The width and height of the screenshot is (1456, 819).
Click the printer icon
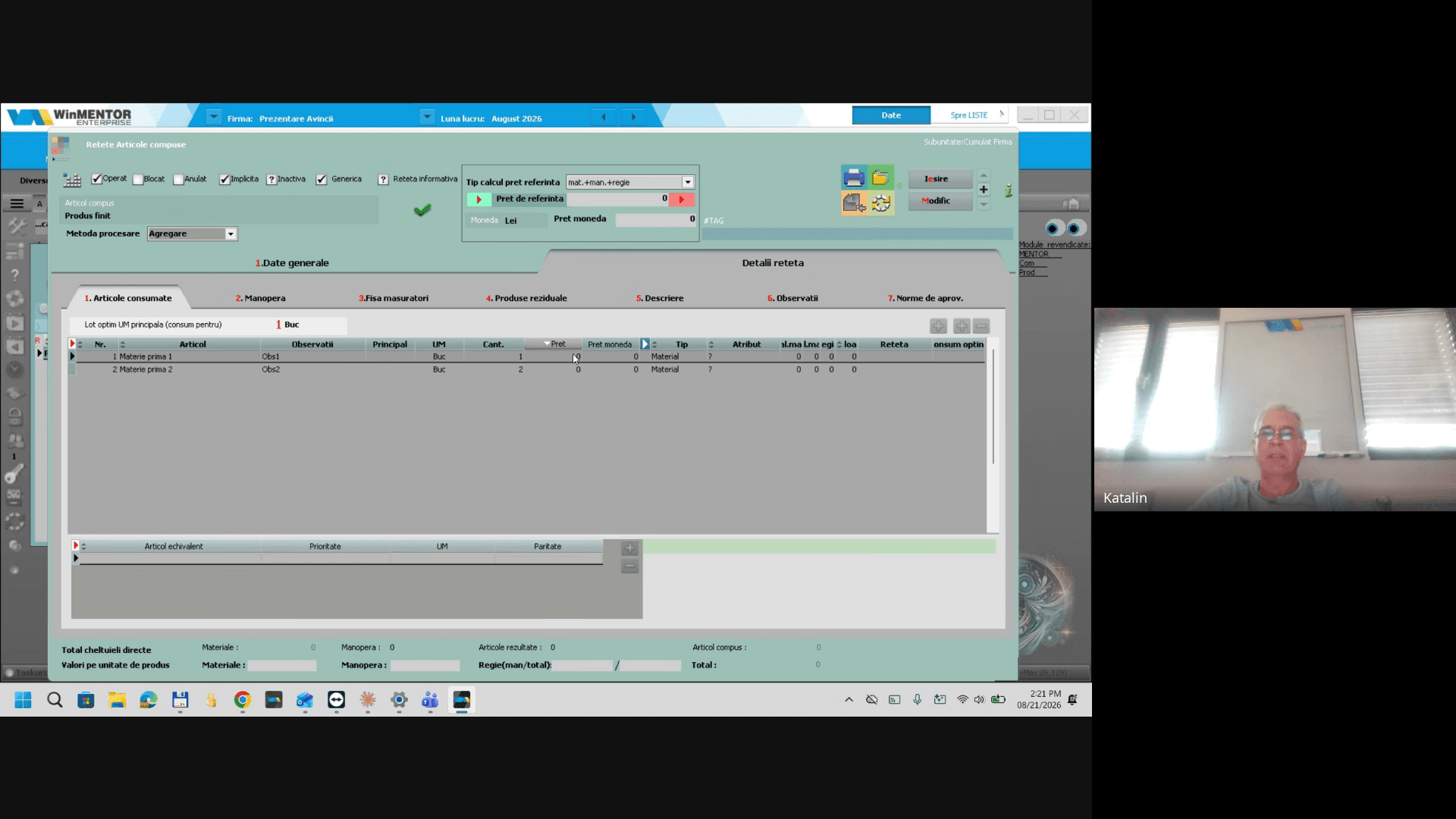pyautogui.click(x=854, y=178)
